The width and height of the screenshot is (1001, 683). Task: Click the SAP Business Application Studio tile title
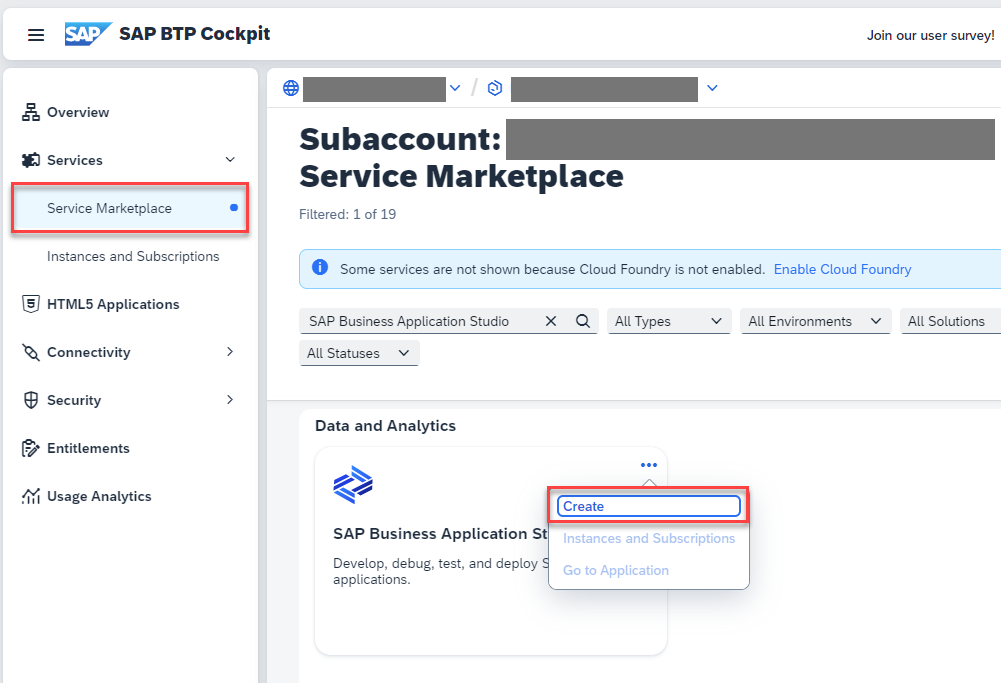(440, 534)
